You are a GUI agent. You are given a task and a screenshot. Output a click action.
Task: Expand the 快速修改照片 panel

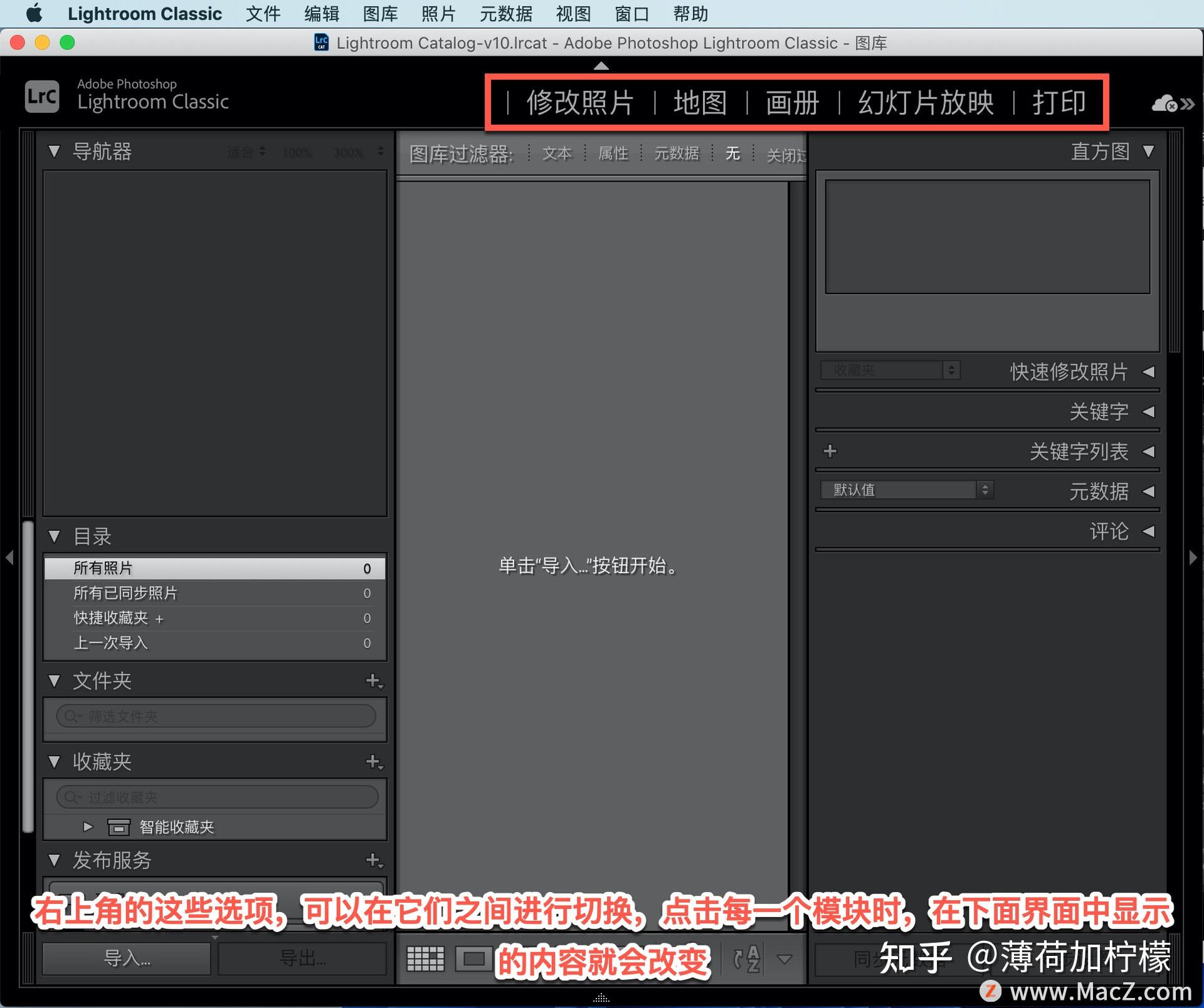1148,372
